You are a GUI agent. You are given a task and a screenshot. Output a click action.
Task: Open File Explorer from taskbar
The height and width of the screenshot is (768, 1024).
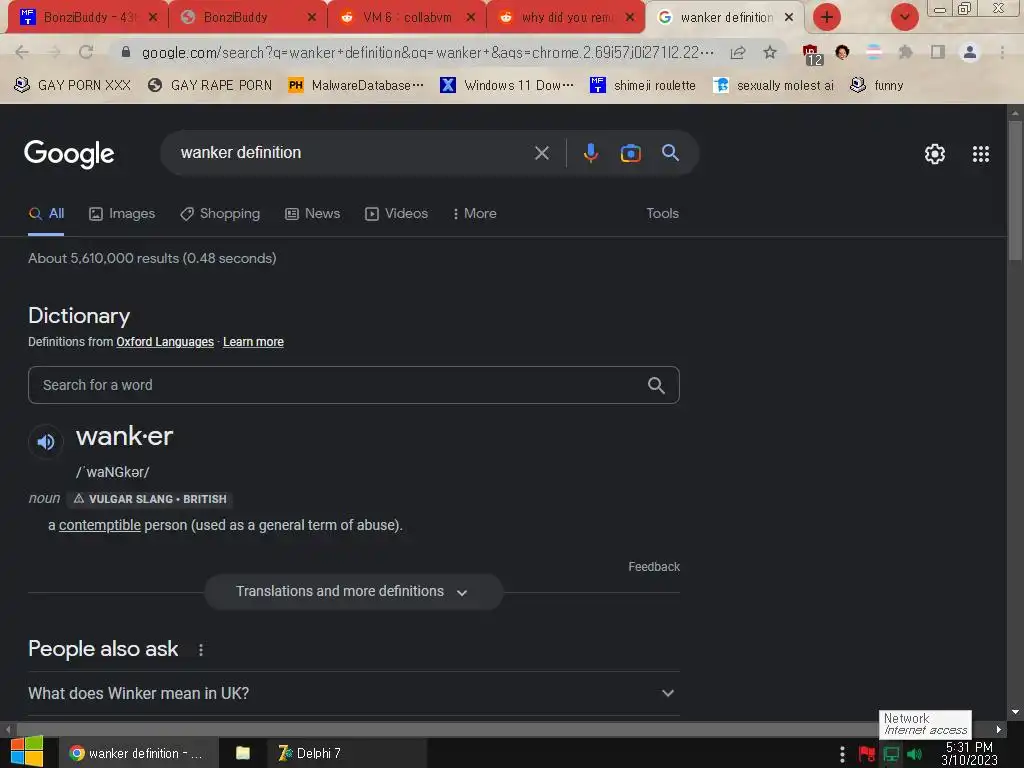[243, 753]
